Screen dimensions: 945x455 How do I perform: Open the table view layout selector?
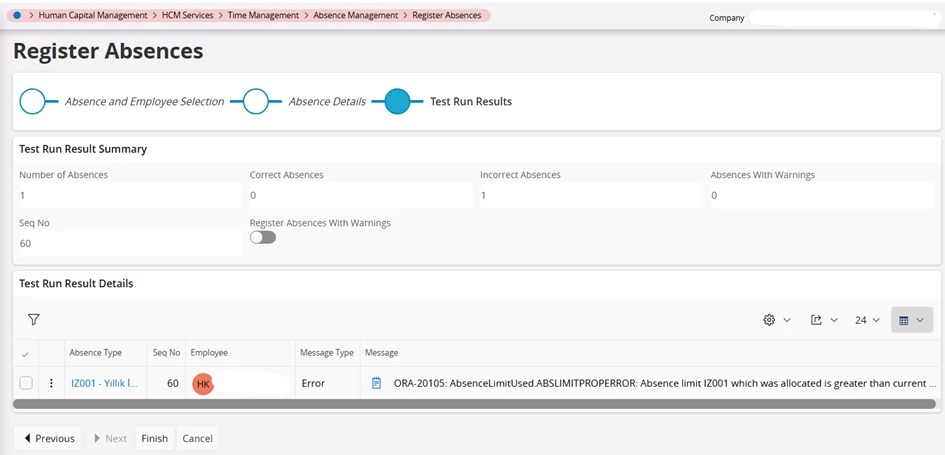pyautogui.click(x=912, y=320)
